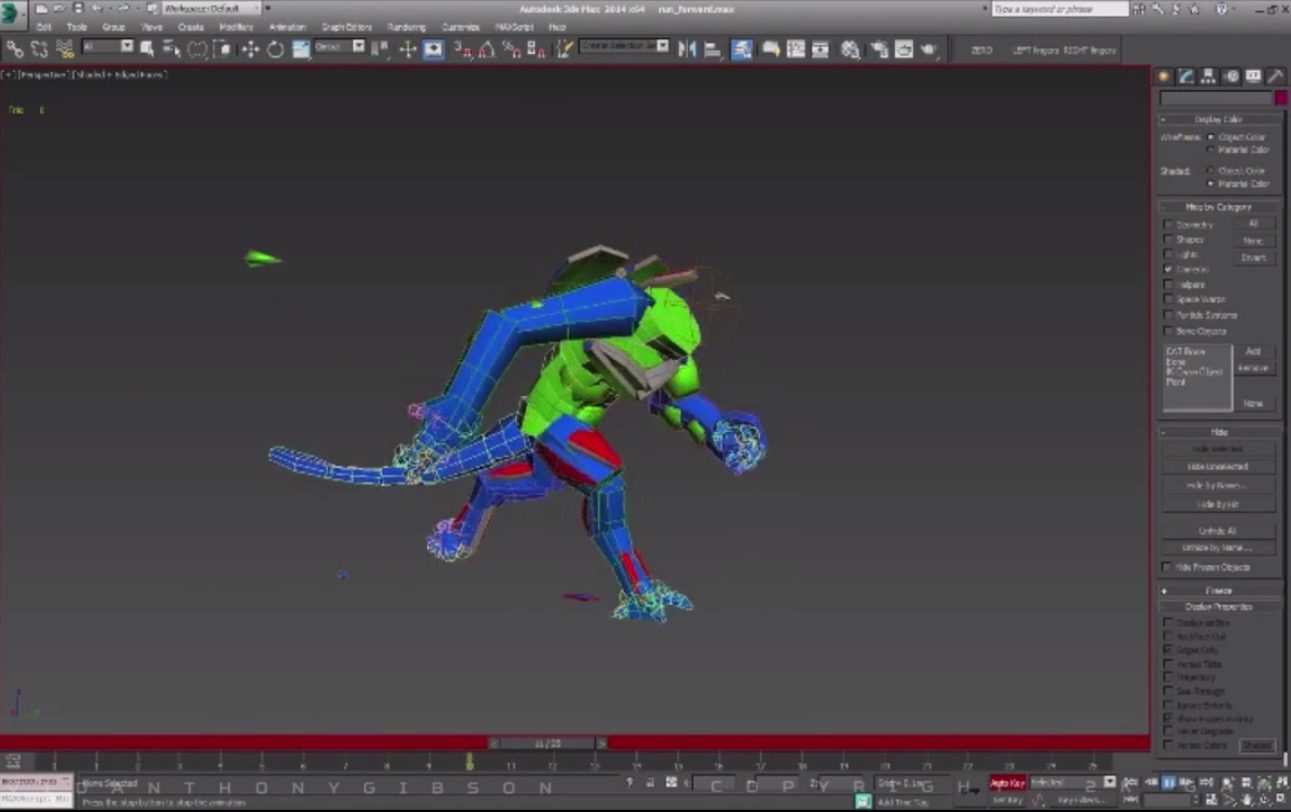Toggle the Hide Frozen Objects checkbox
Screen dimensions: 1291x812
[1168, 567]
